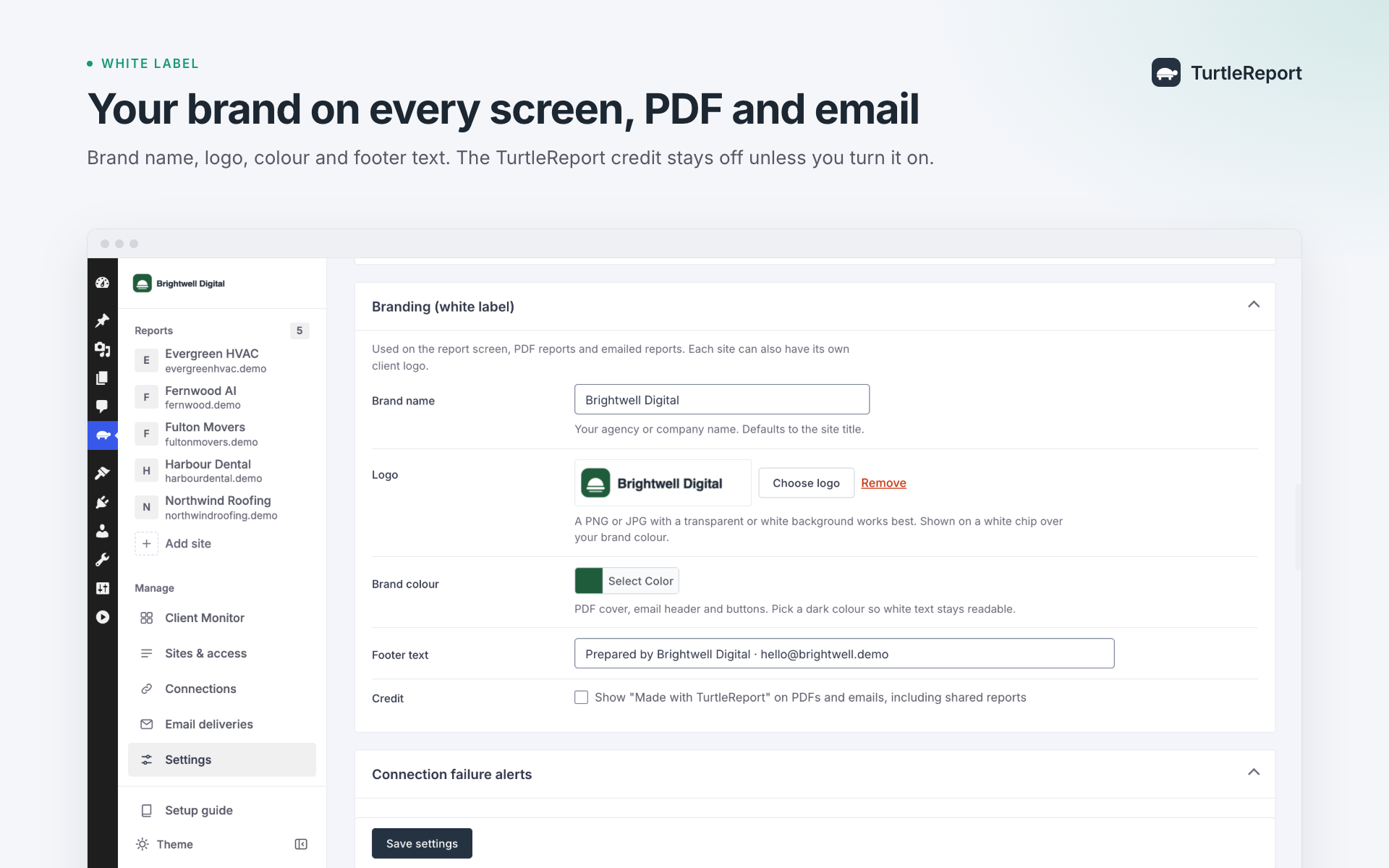Enable the "Made with TurtleReport" credit checkbox

pyautogui.click(x=581, y=697)
